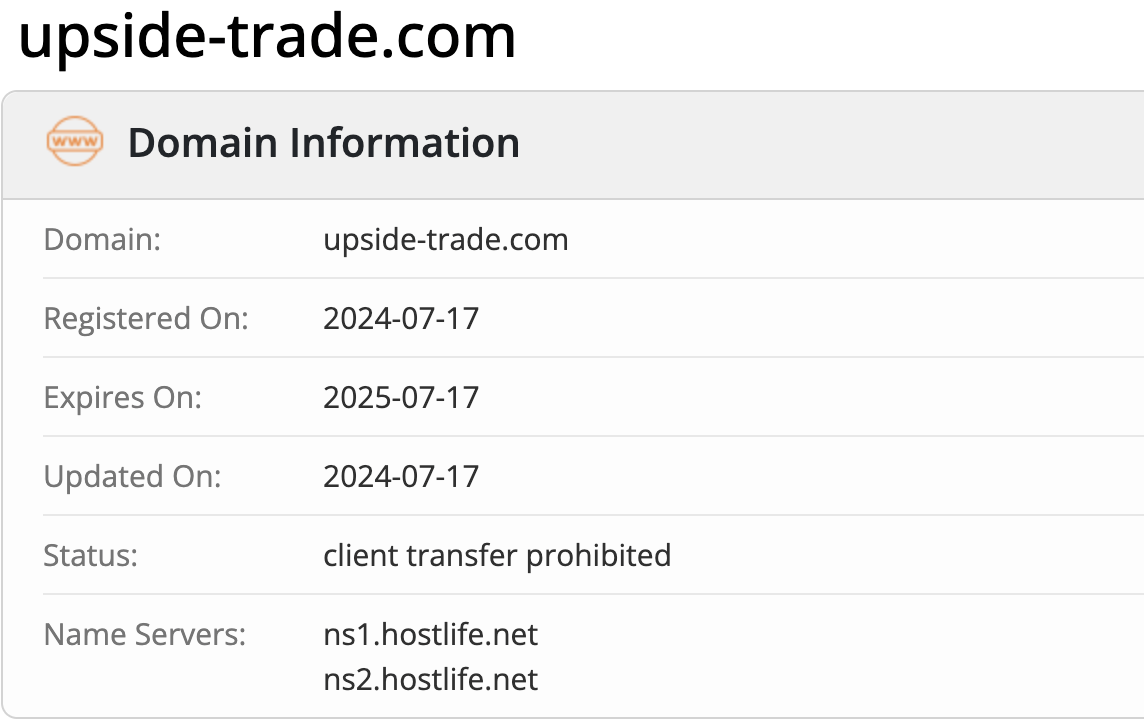Image resolution: width=1144 pixels, height=726 pixels.
Task: Click the word Domain in panel heading
Action: [x=202, y=143]
